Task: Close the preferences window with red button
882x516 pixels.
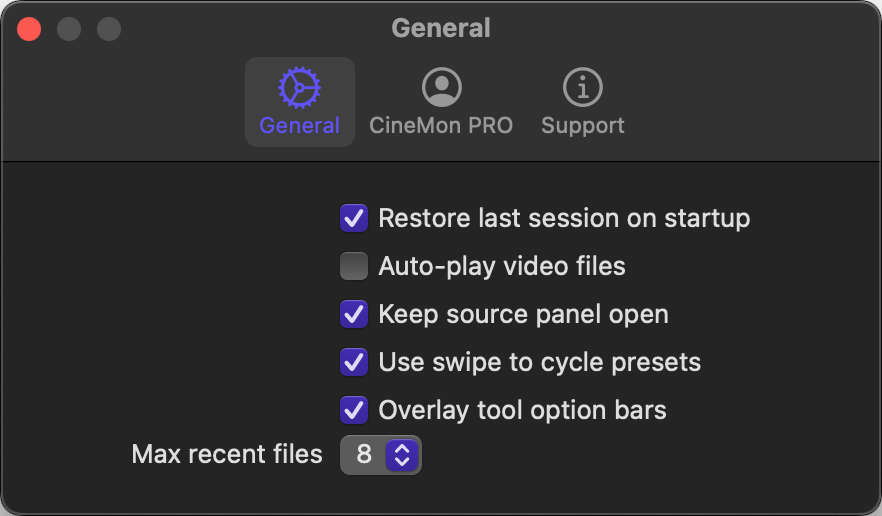Action: click(x=30, y=29)
